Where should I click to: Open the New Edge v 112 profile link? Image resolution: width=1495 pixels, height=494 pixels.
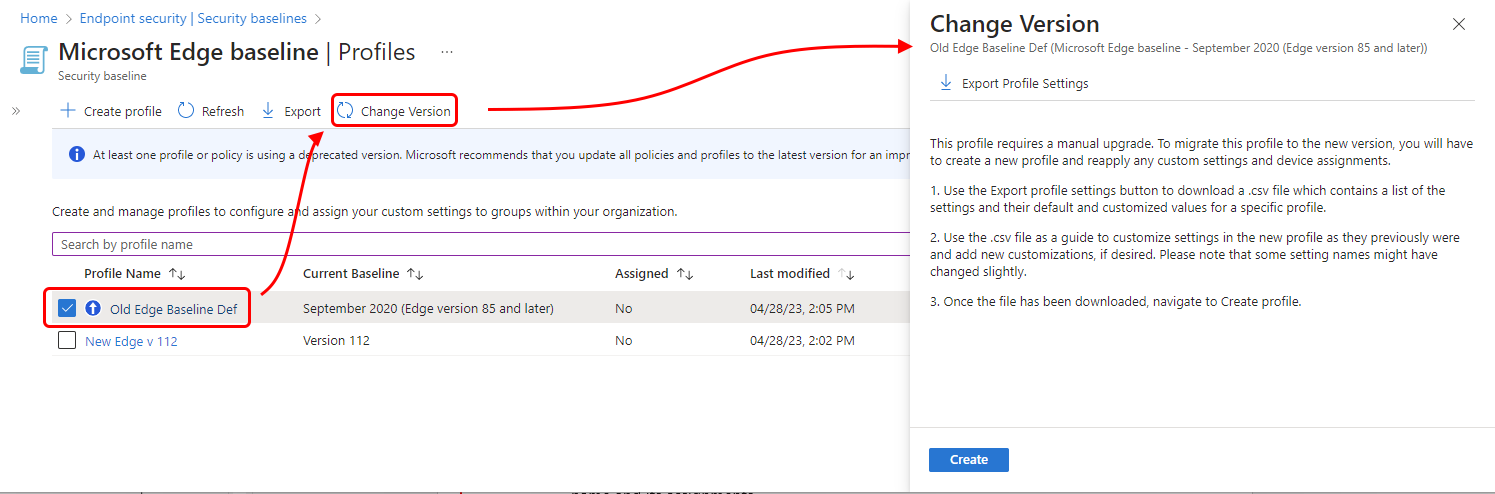(131, 341)
